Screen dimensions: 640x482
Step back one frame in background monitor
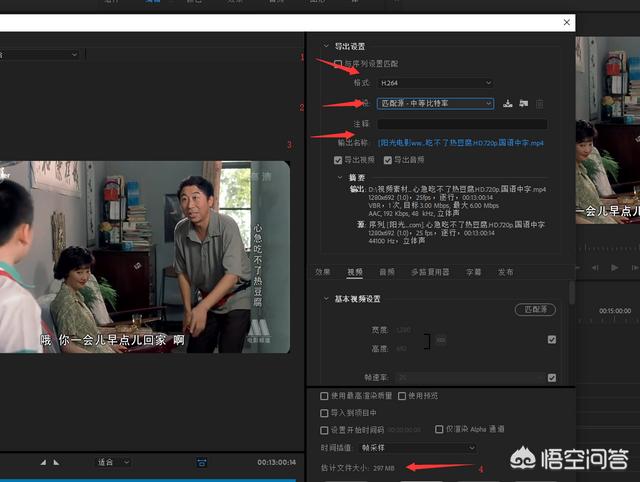(x=596, y=268)
